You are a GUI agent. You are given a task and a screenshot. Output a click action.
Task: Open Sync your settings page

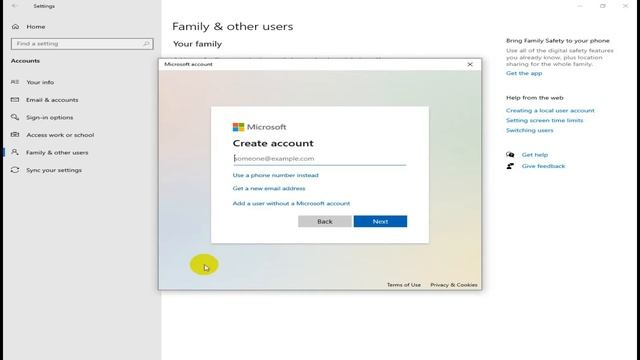click(x=54, y=170)
